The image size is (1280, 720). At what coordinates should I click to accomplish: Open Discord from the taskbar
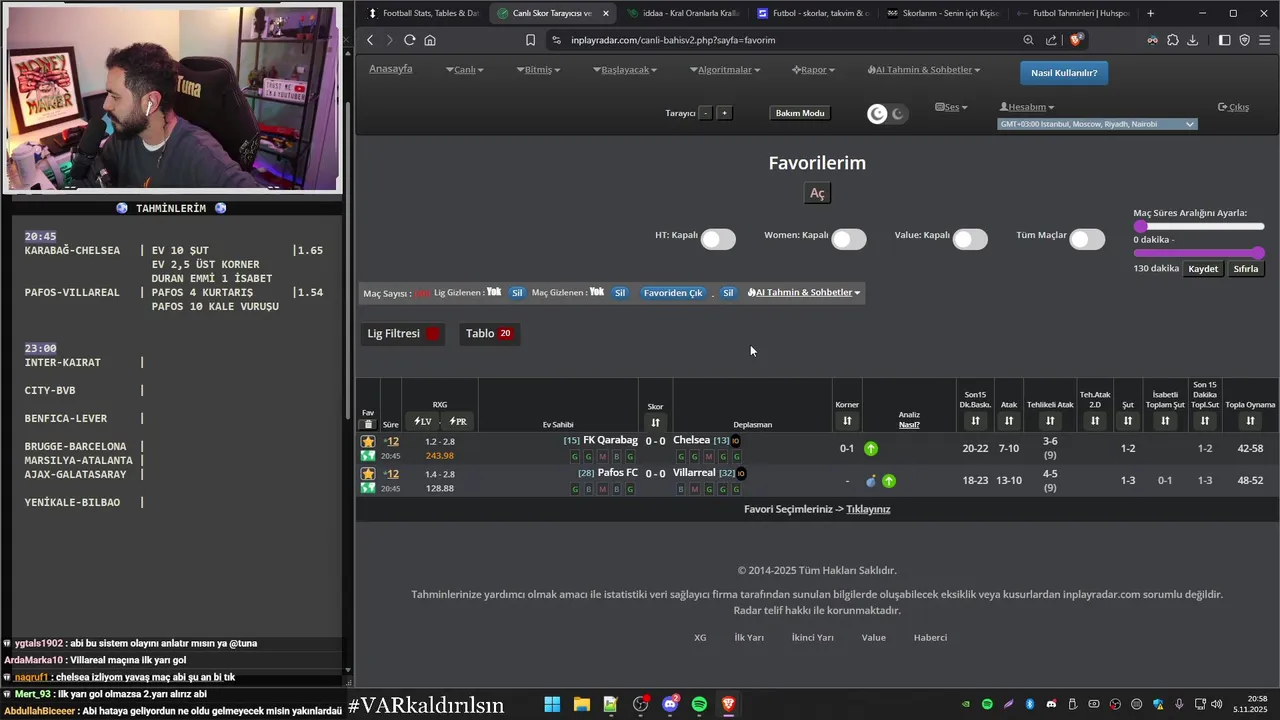click(x=670, y=704)
